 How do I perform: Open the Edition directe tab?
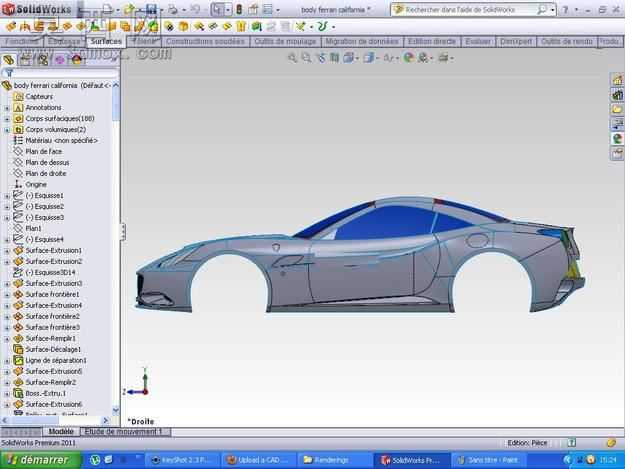pyautogui.click(x=432, y=41)
